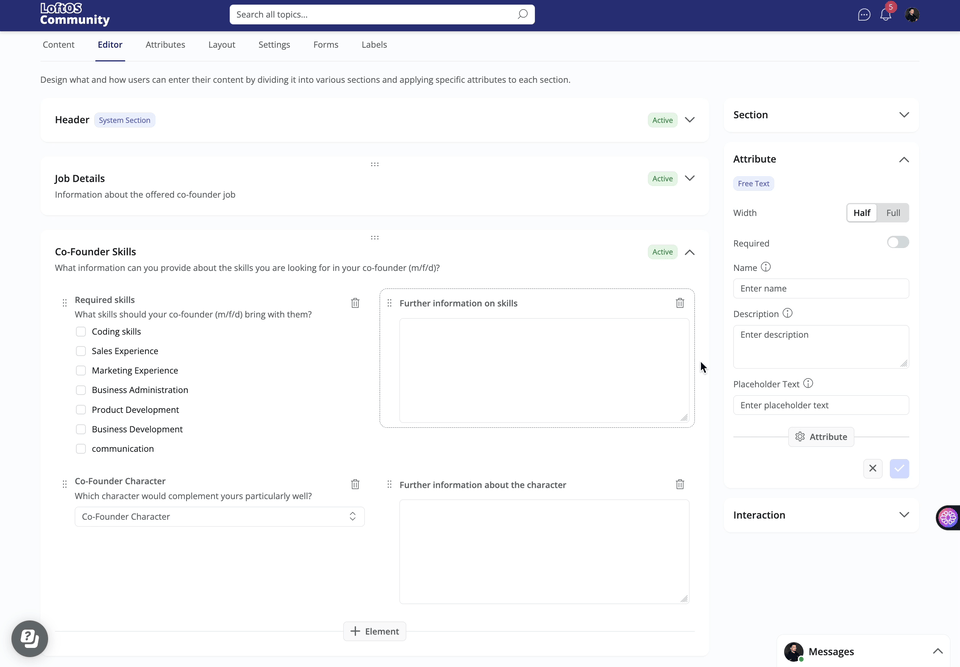960x667 pixels.
Task: Delete the Required skills element
Action: point(355,303)
